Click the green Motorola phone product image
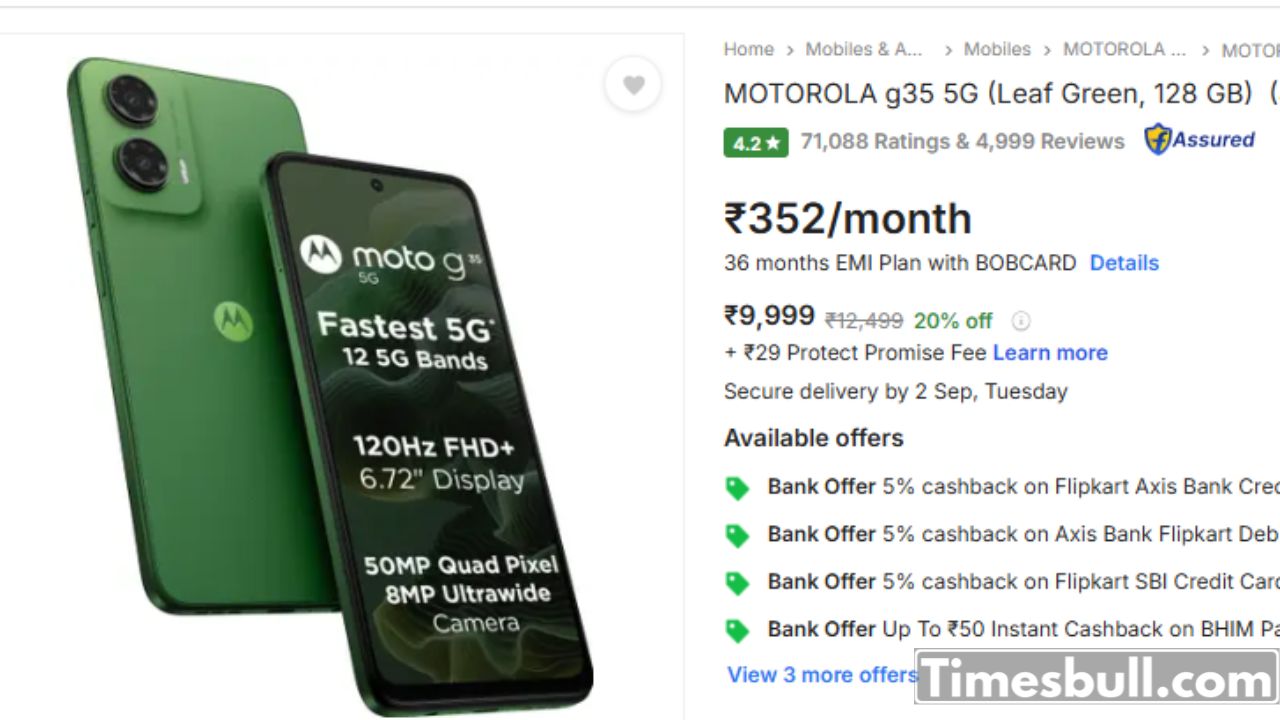The image size is (1280, 720). point(330,384)
